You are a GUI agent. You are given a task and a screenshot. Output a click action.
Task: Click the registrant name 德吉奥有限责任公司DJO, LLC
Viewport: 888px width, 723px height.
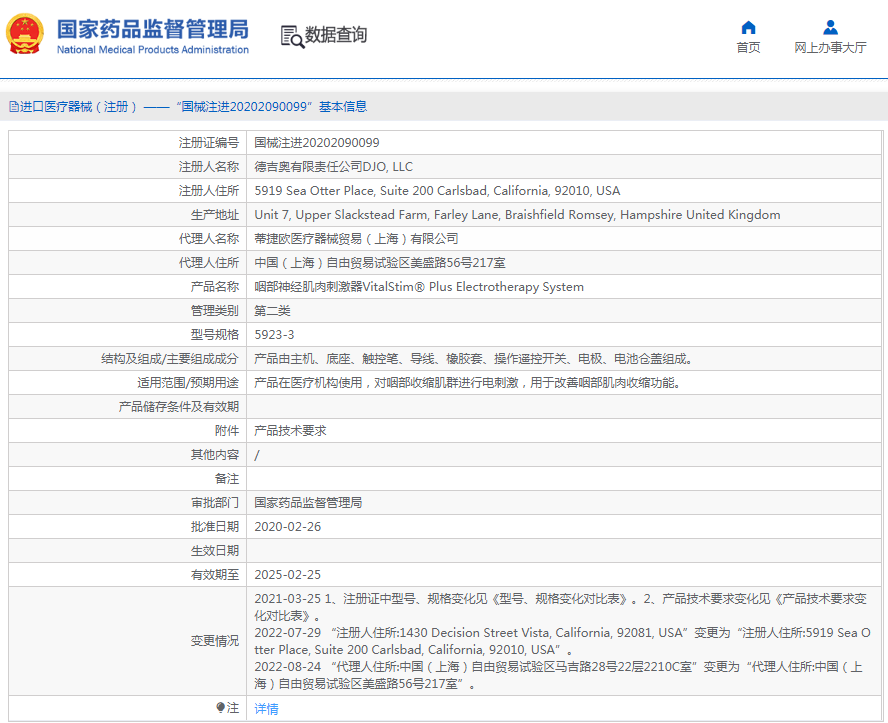click(333, 167)
